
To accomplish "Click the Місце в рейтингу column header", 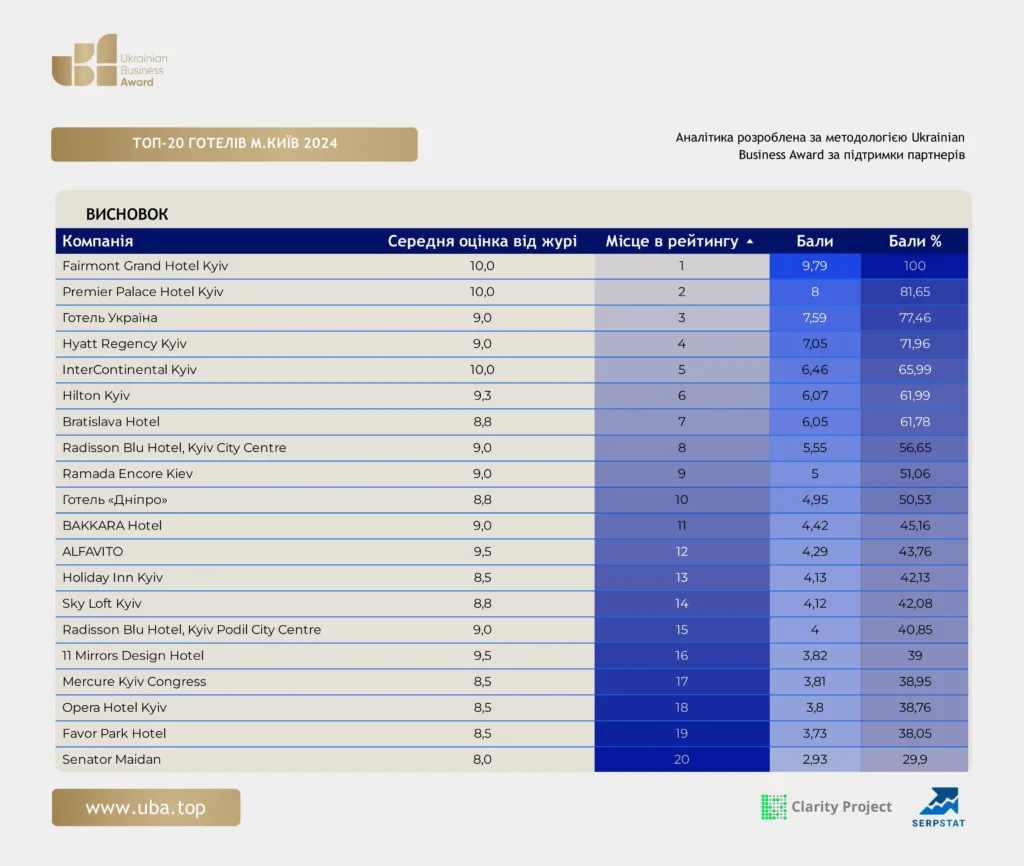I will point(672,241).
